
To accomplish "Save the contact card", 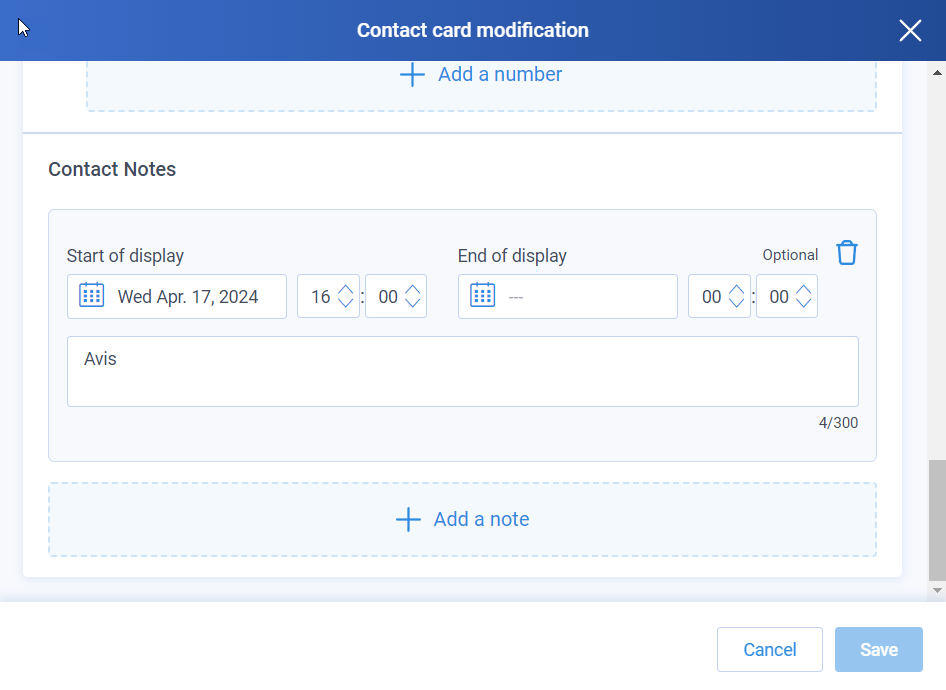I will [x=879, y=650].
